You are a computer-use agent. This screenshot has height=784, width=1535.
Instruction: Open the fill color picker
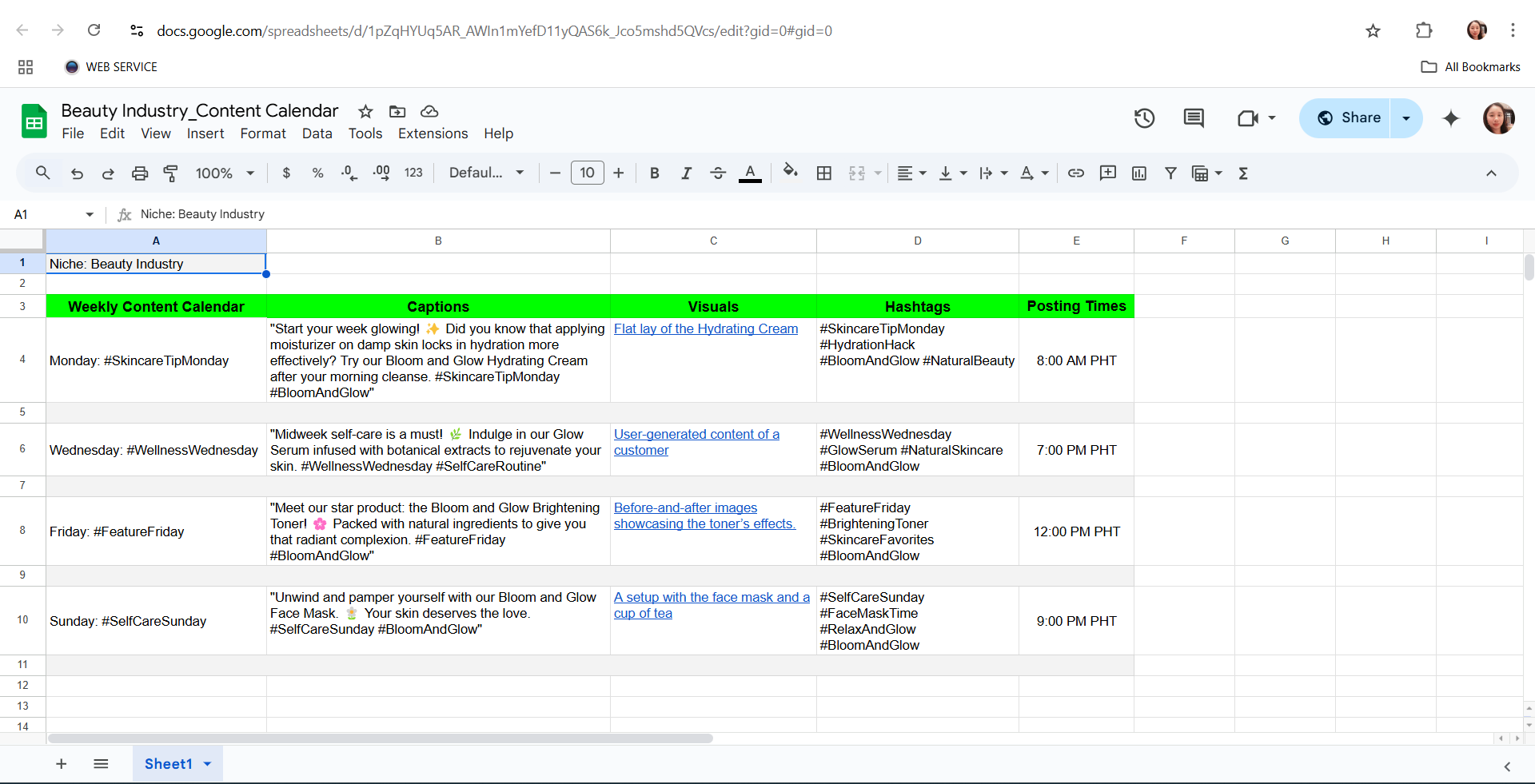(x=791, y=173)
